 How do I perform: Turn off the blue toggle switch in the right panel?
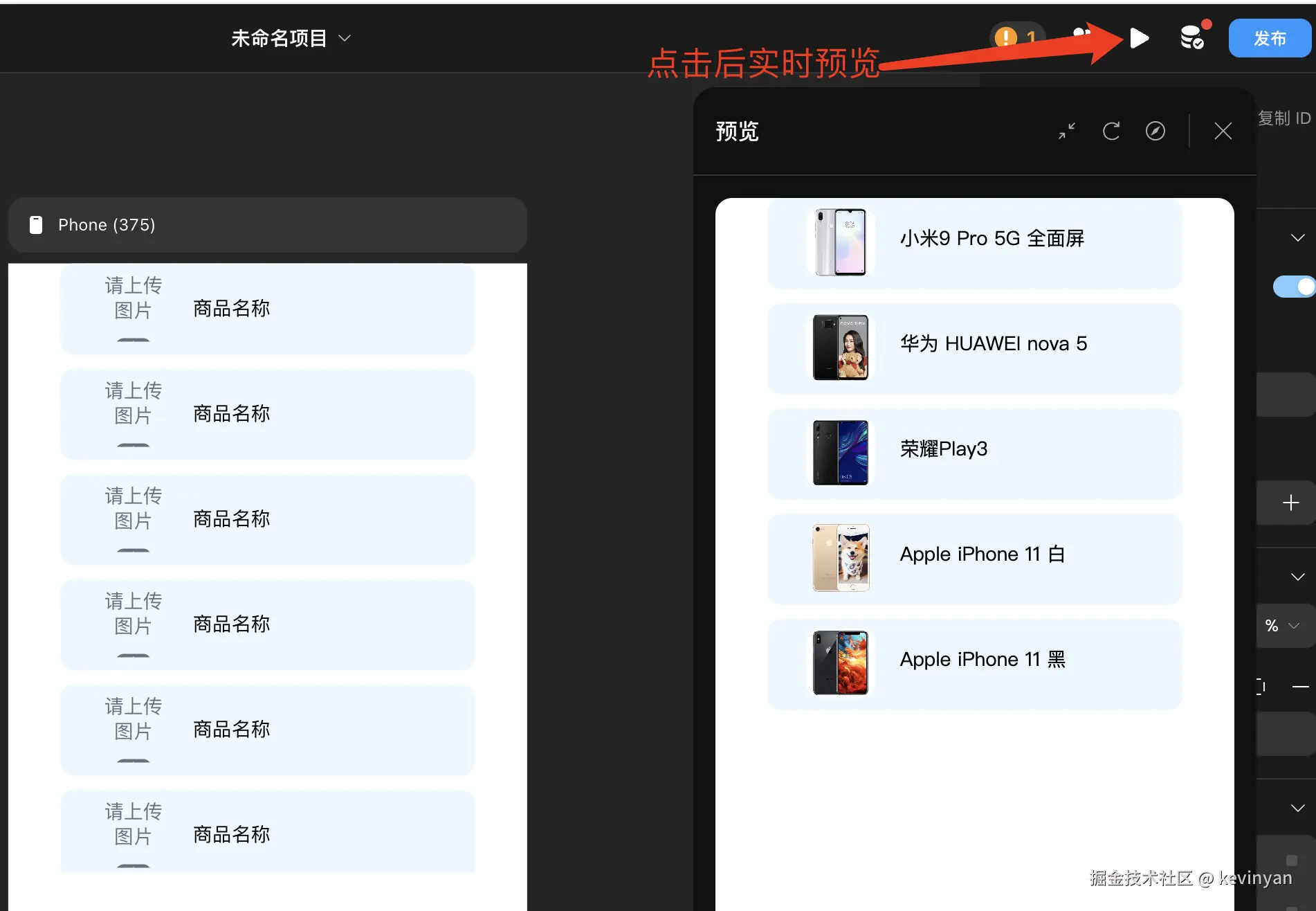pyautogui.click(x=1293, y=287)
